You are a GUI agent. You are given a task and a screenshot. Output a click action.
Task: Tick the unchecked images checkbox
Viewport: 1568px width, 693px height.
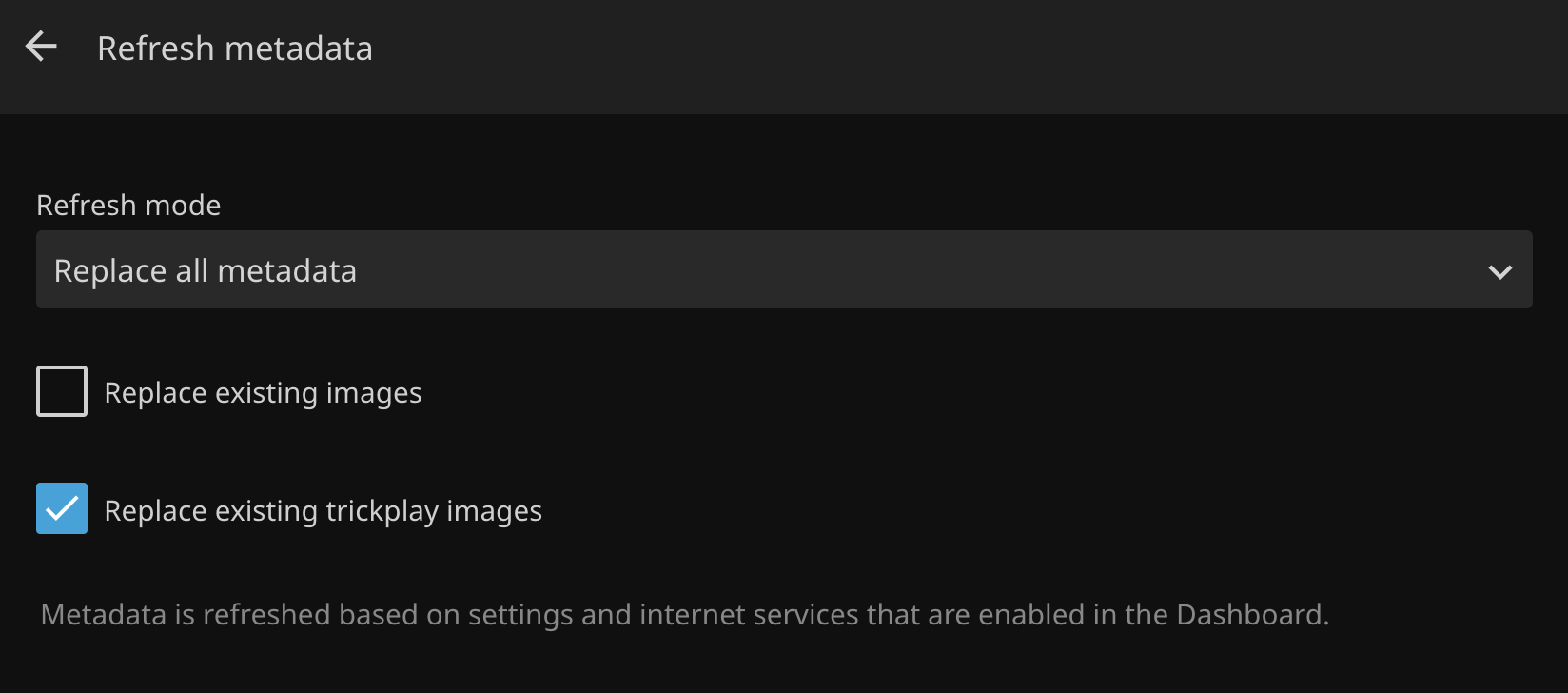point(62,391)
